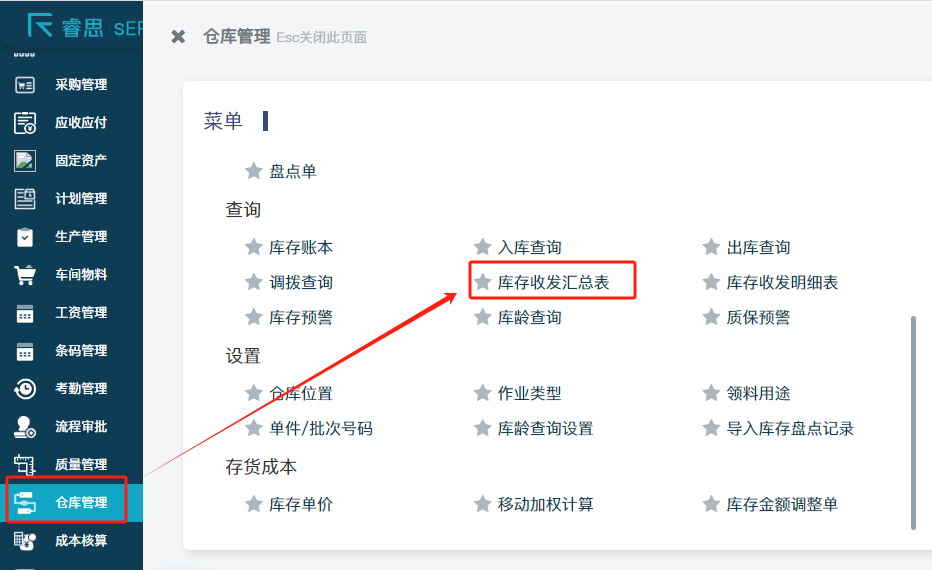
Task: Click the 应收应付 sidebar icon
Action: click(25, 123)
